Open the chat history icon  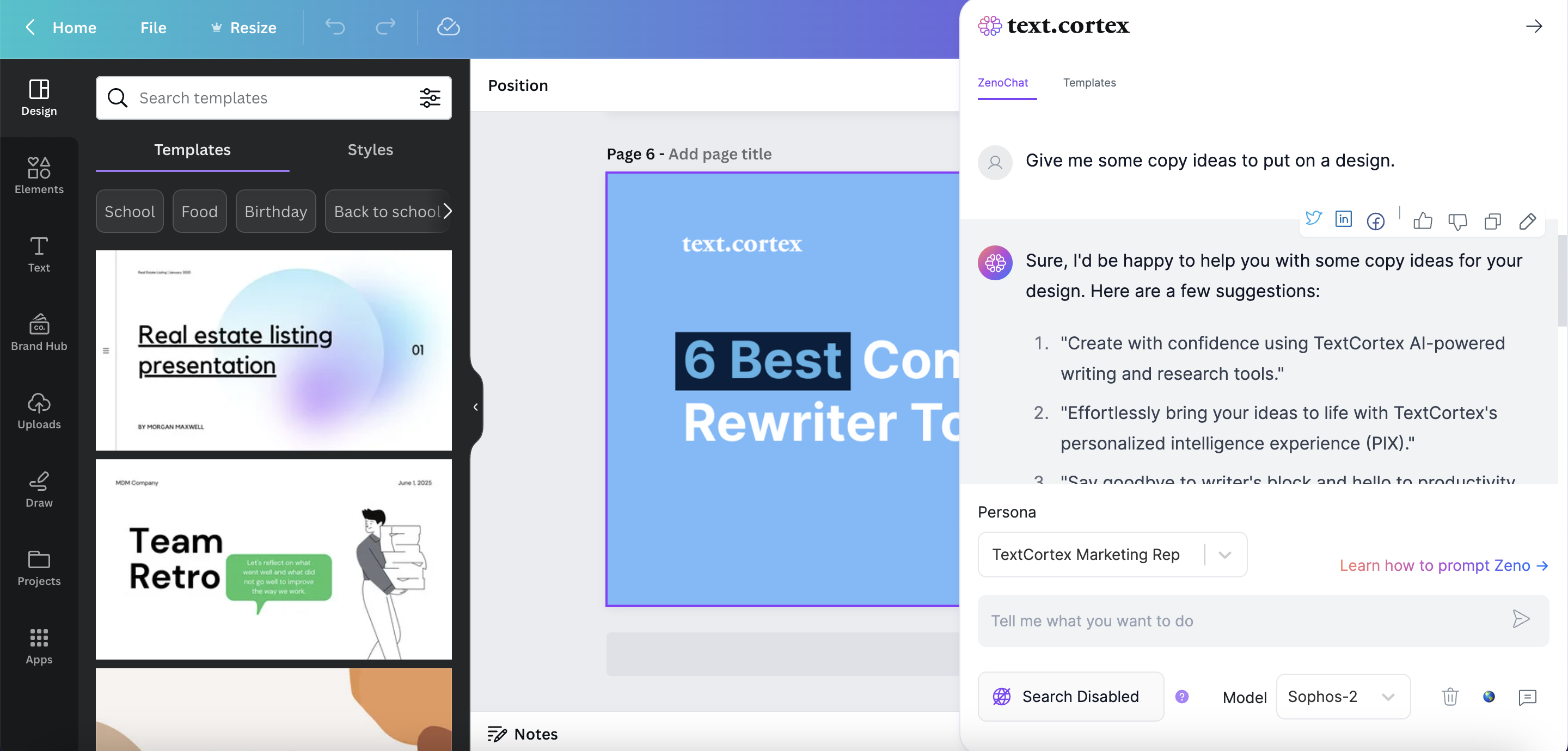click(x=1527, y=697)
